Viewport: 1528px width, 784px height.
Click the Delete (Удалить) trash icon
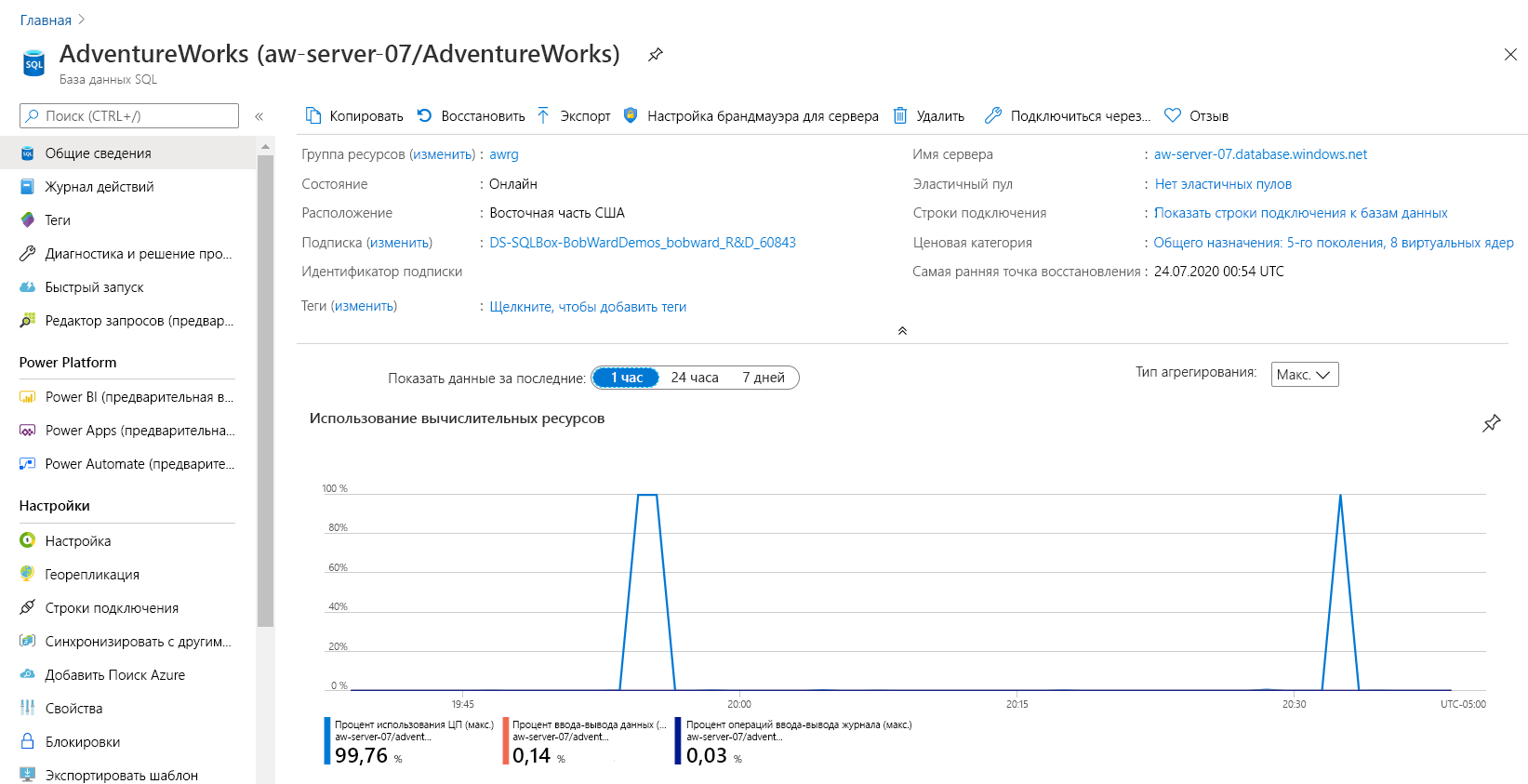tap(900, 115)
